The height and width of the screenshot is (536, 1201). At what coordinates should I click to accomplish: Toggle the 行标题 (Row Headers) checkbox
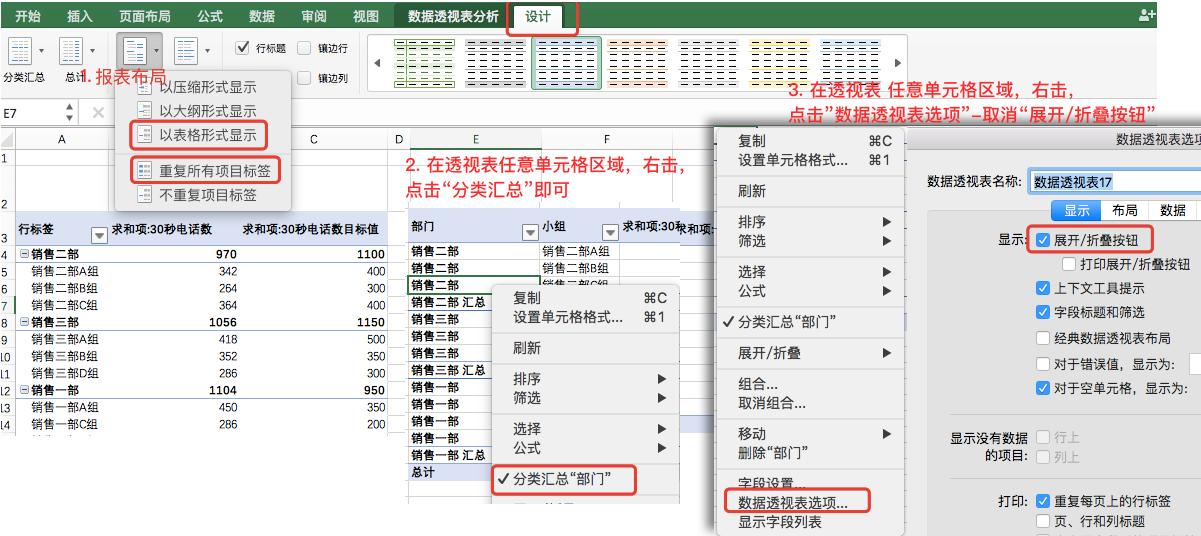[242, 48]
